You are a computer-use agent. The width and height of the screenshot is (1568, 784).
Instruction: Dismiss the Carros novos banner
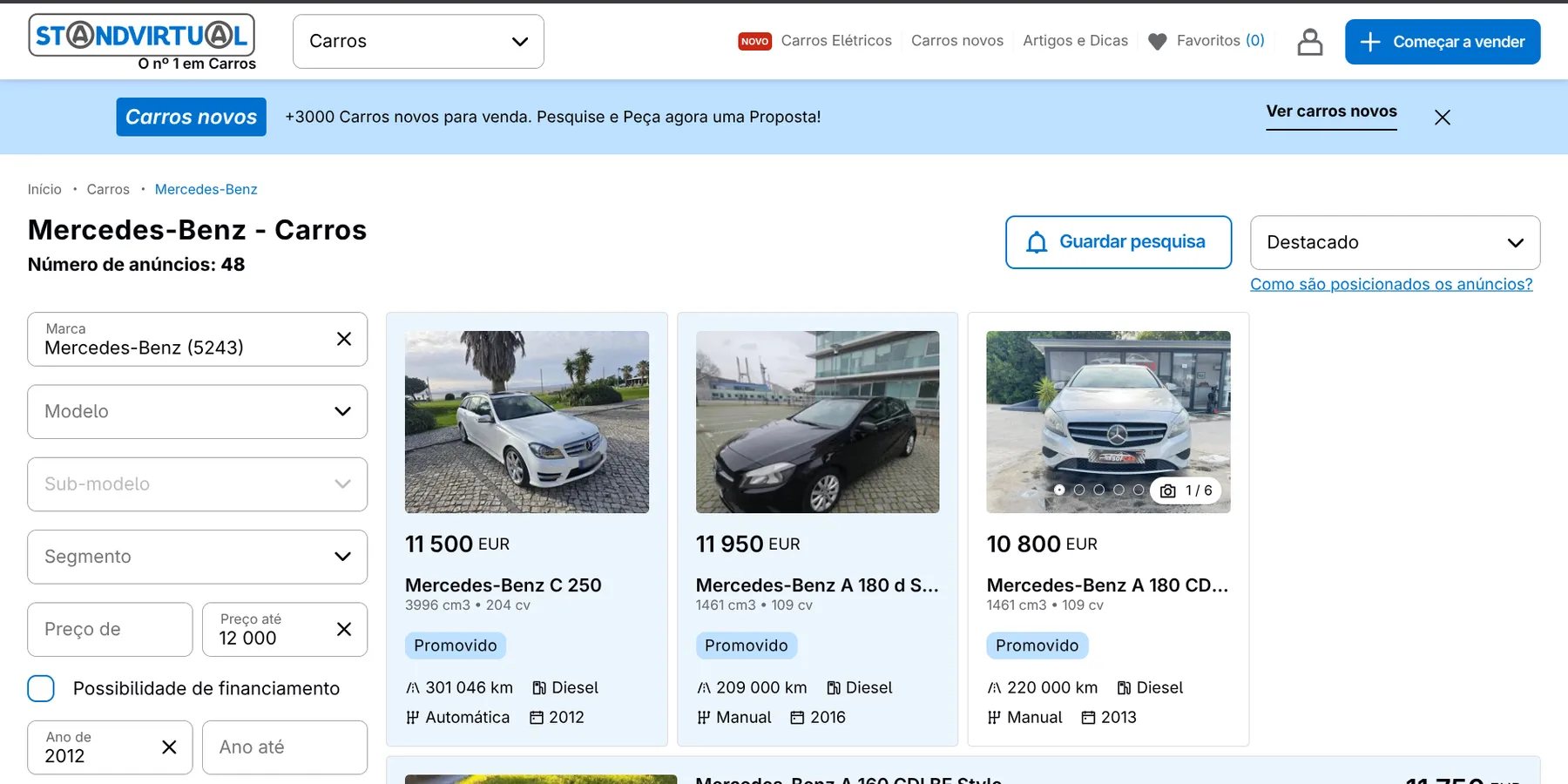tap(1443, 117)
